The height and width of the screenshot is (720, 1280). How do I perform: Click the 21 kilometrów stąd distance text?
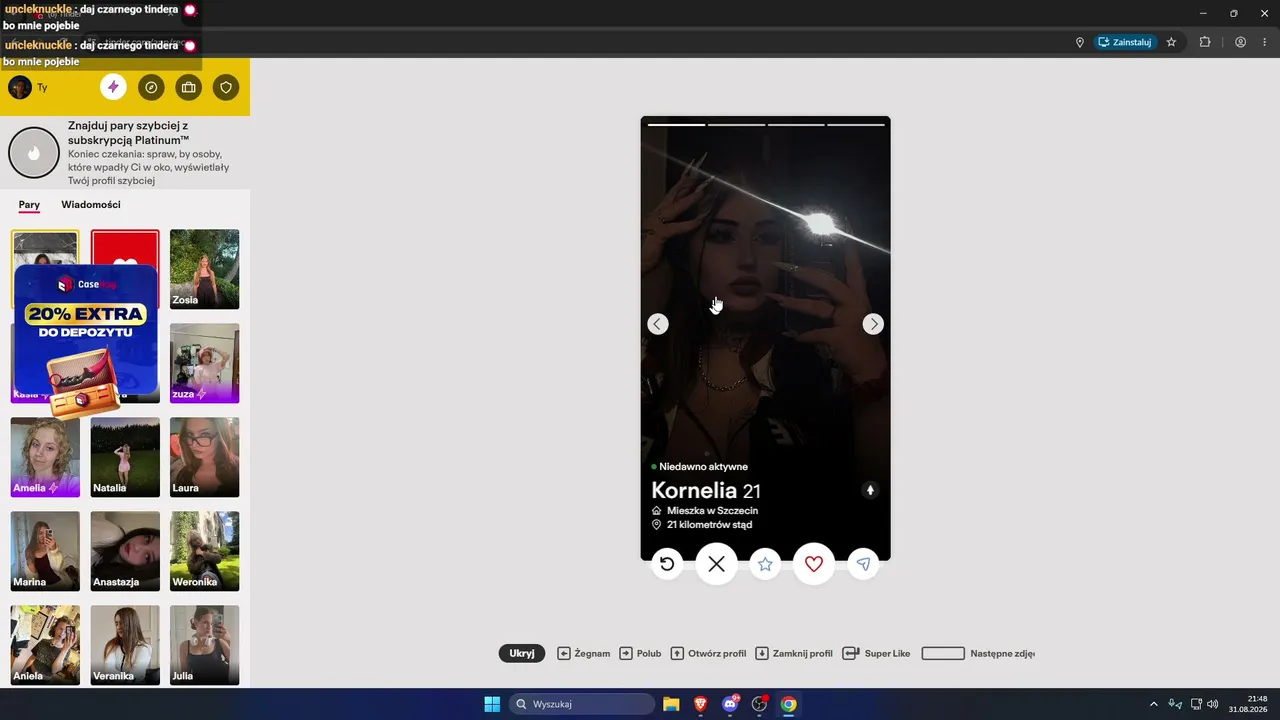click(x=709, y=524)
